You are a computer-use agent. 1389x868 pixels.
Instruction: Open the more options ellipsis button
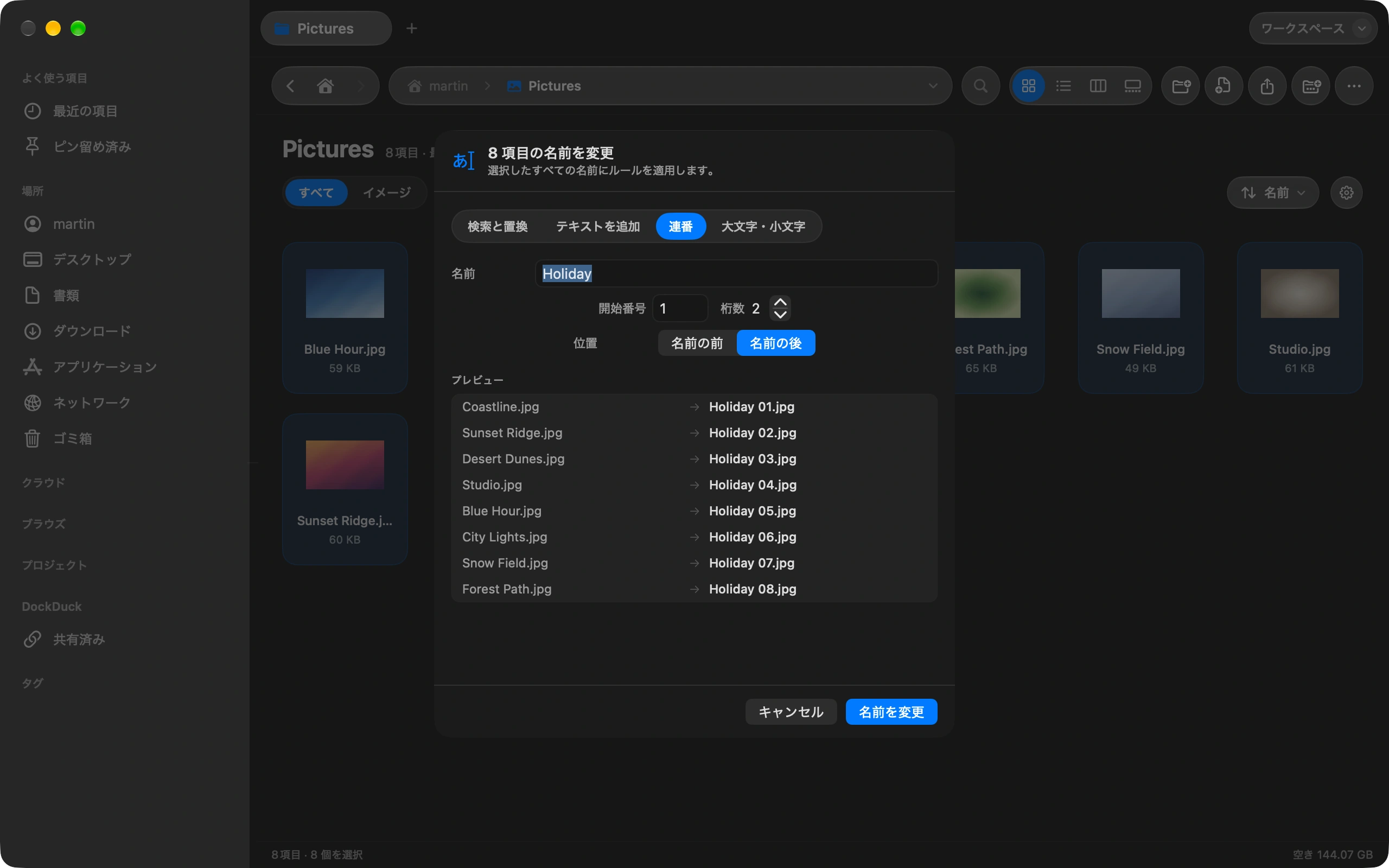1354,86
